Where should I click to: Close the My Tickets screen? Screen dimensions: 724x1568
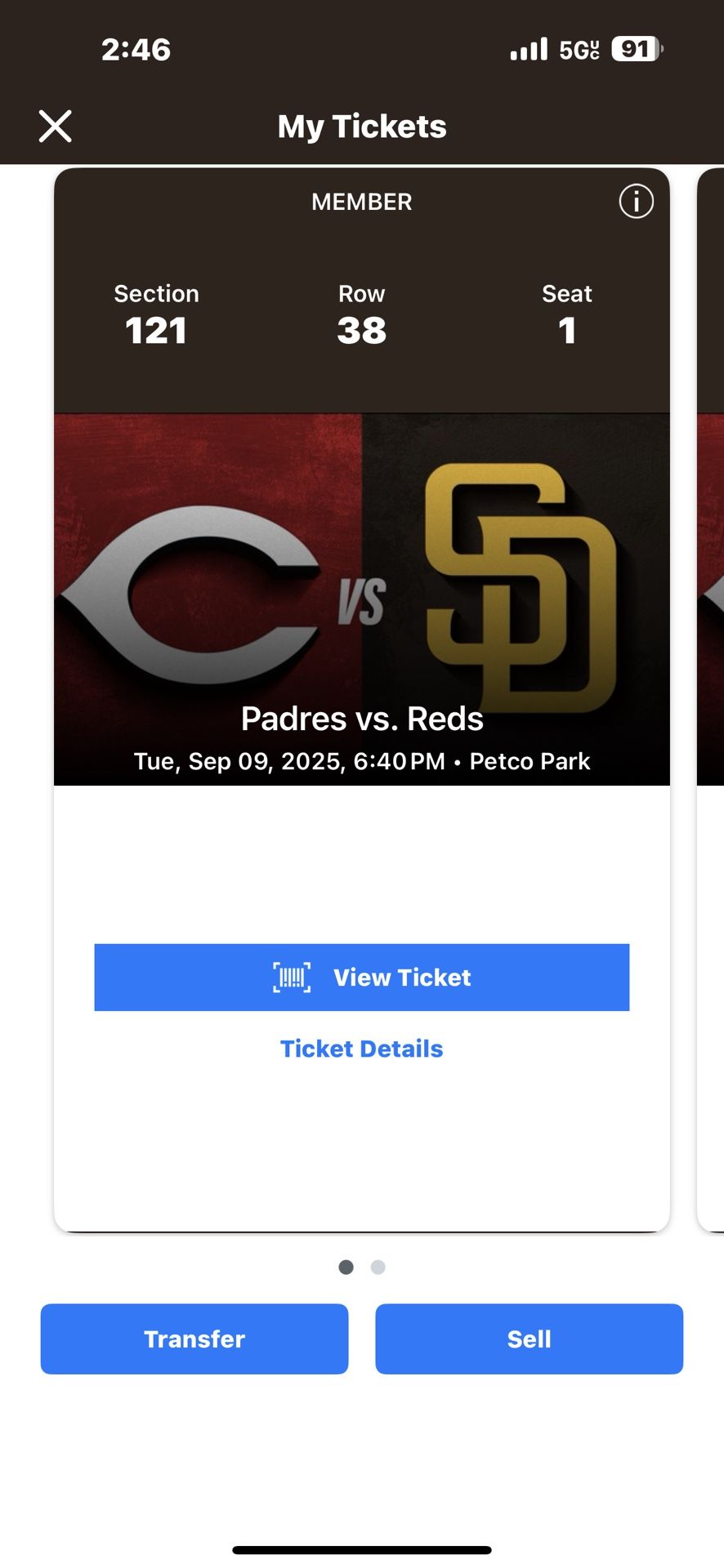pos(56,127)
